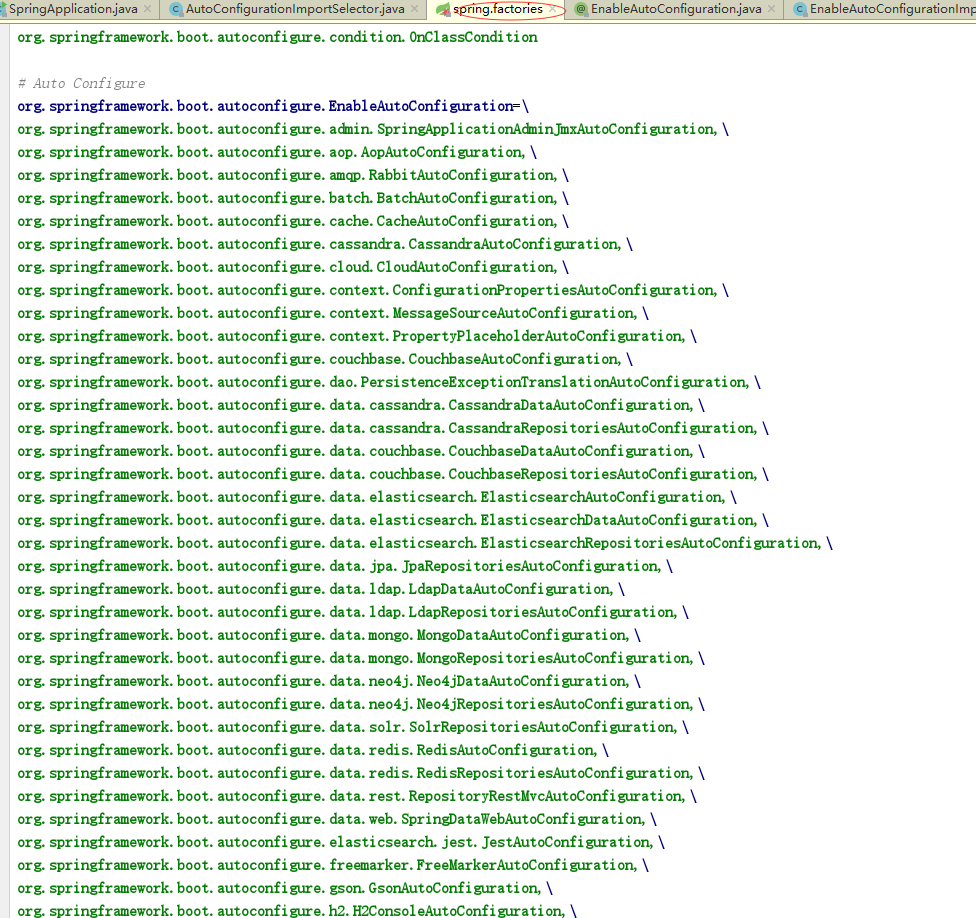Viewport: 976px width, 918px height.
Task: Close the SpringApplication.java tab
Action: [148, 9]
